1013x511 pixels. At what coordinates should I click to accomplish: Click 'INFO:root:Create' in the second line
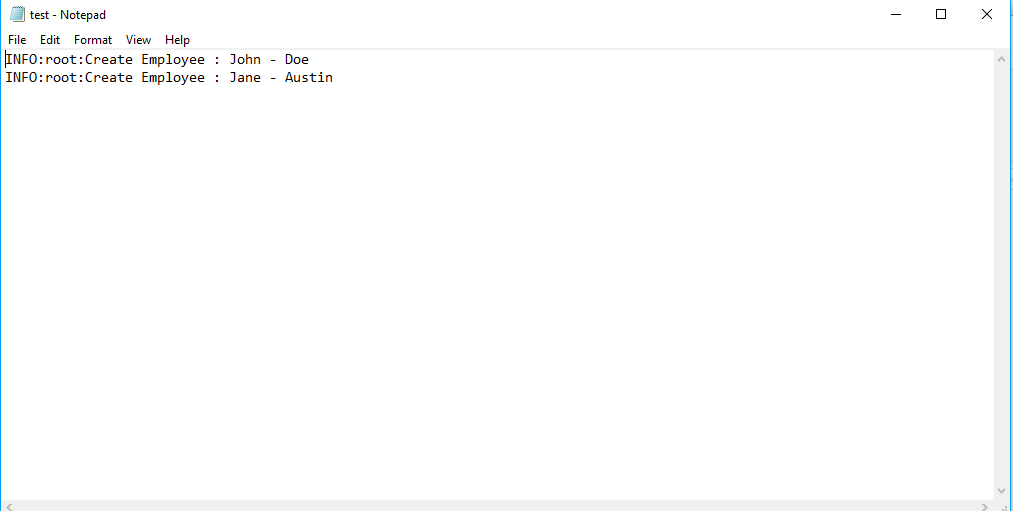[x=69, y=78]
